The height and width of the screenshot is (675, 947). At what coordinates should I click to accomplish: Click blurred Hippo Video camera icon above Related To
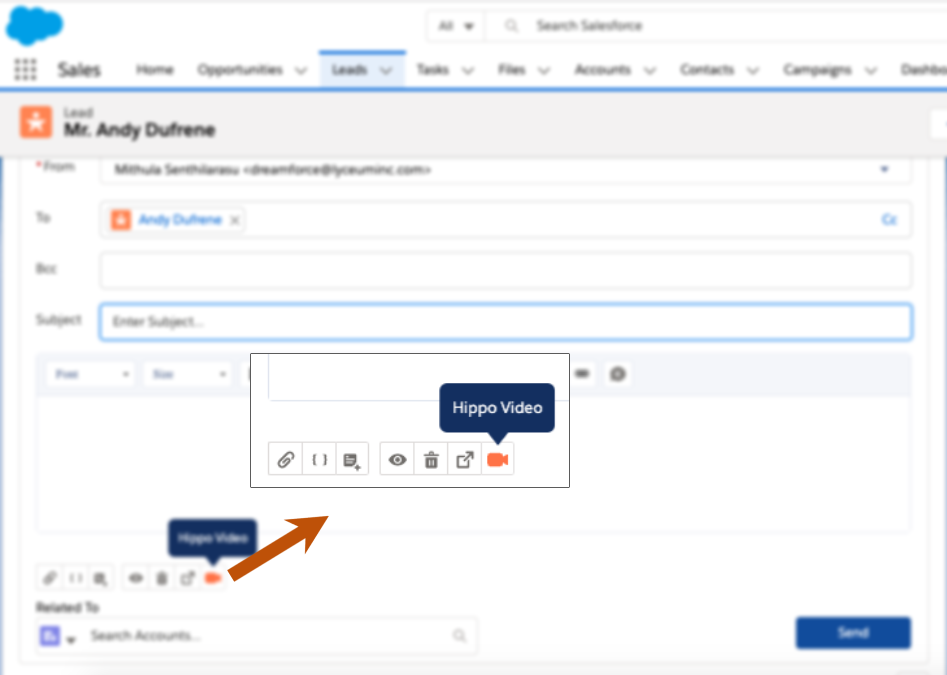(x=213, y=578)
